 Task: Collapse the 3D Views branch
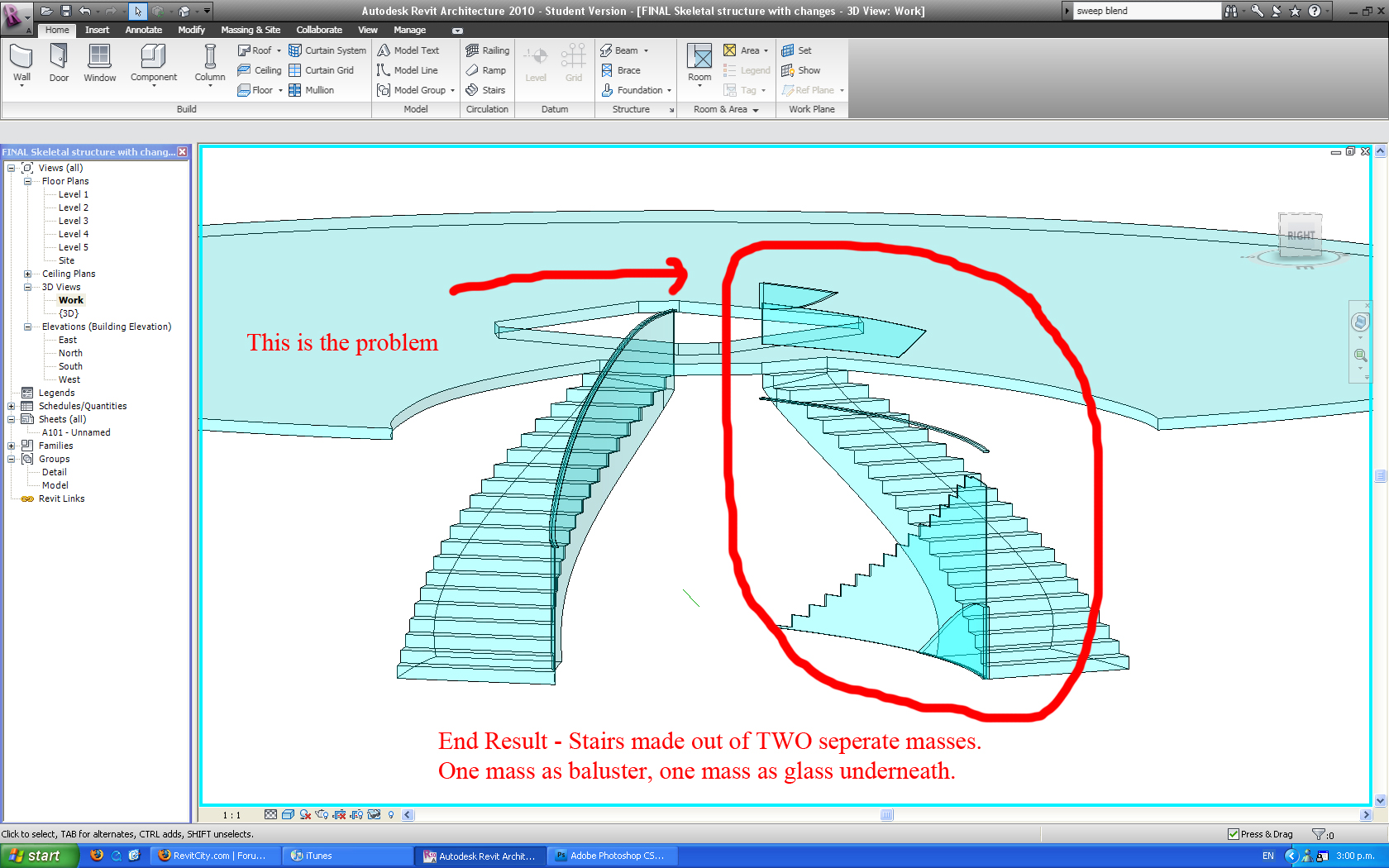[x=26, y=287]
